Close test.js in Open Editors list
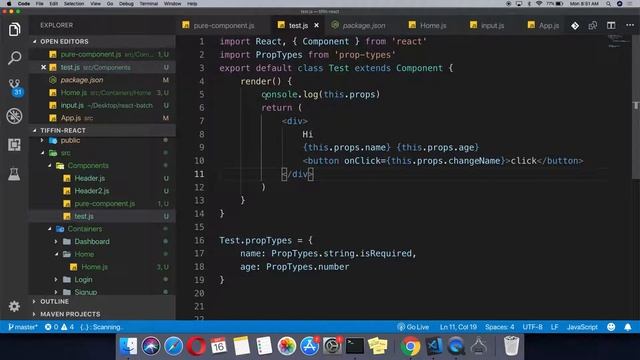The width and height of the screenshot is (640, 360). pos(43,67)
